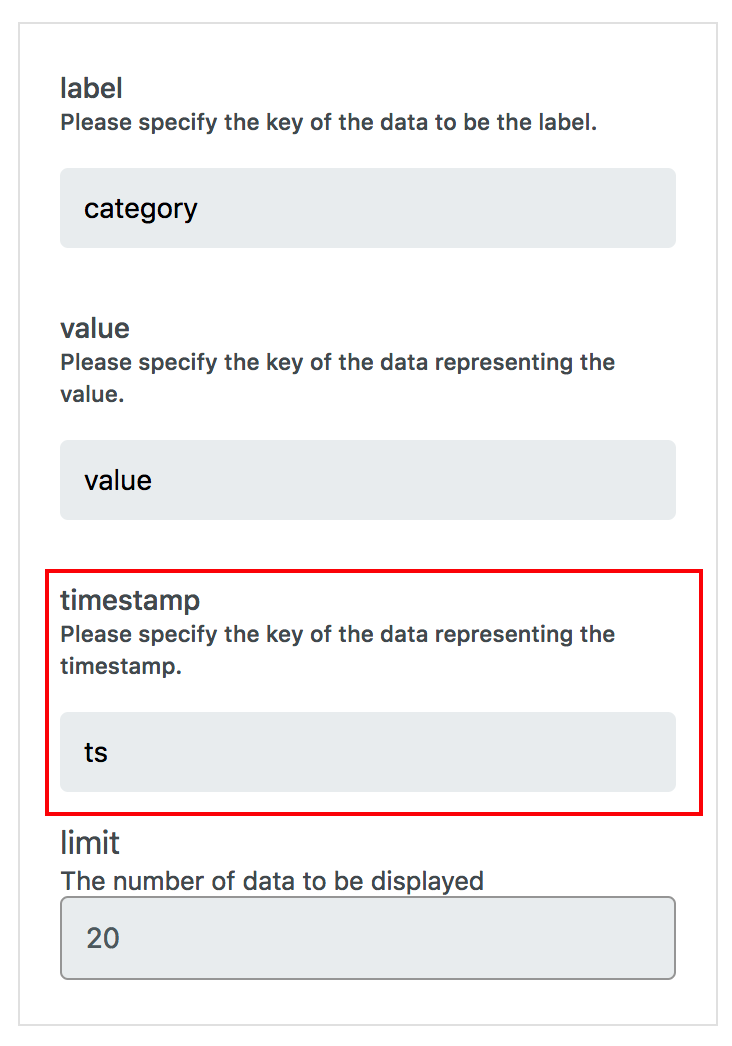Viewport: 732px width, 1046px height.
Task: Click the text 'ts' in timestamp field
Action: pyautogui.click(x=96, y=752)
